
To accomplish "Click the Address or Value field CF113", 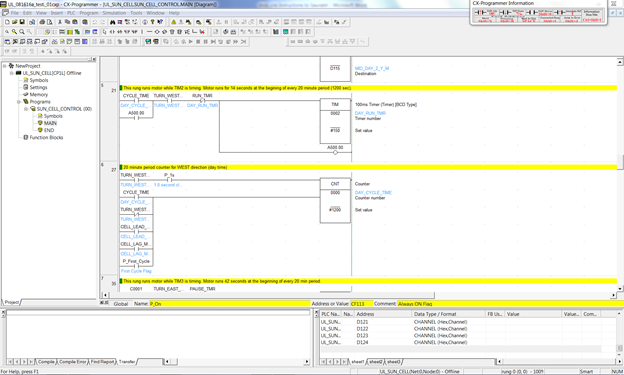I will click(x=361, y=304).
